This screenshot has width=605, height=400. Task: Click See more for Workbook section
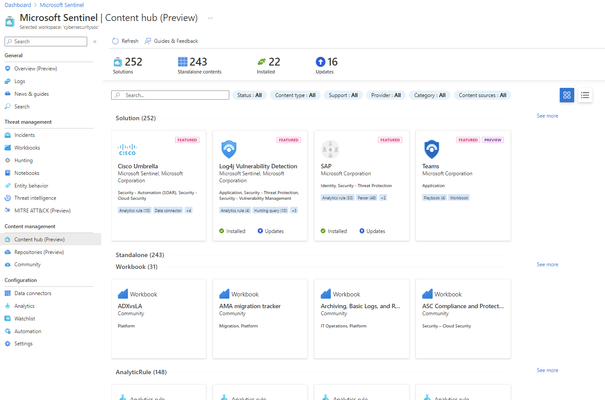click(547, 264)
